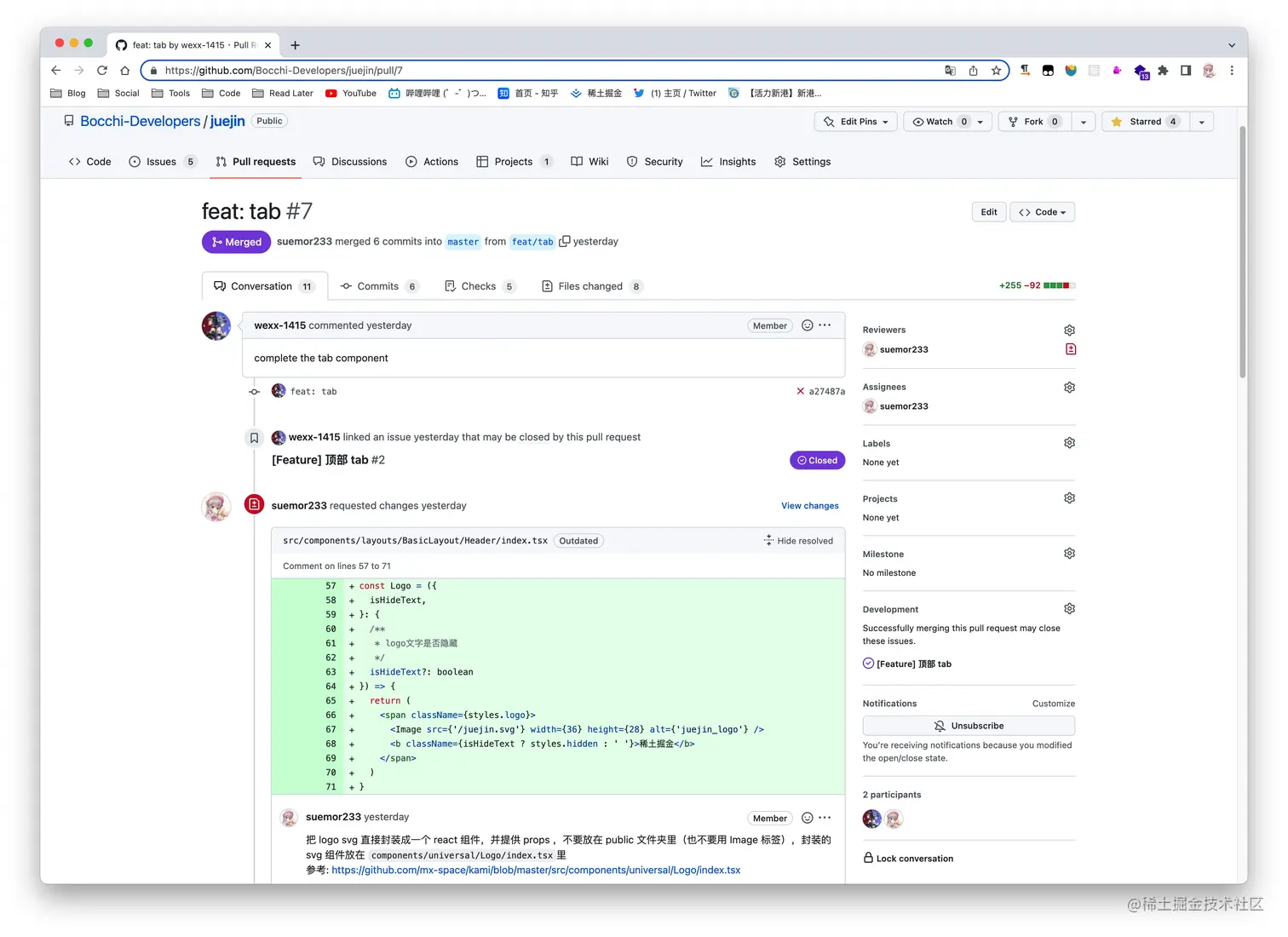
Task: Open Reviewers settings gear
Action: (1070, 331)
